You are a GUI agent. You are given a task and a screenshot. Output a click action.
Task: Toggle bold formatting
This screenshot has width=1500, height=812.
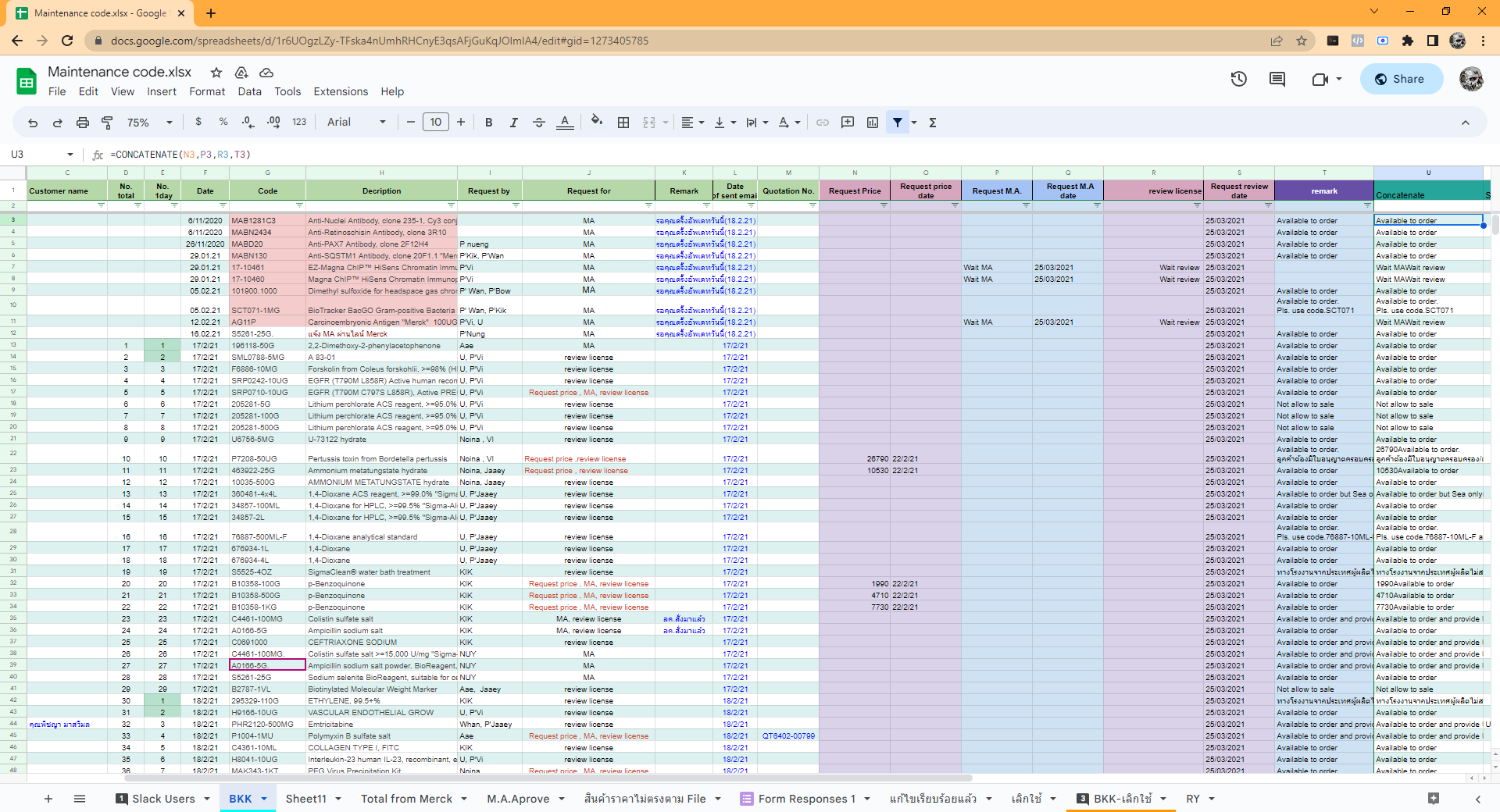point(489,123)
